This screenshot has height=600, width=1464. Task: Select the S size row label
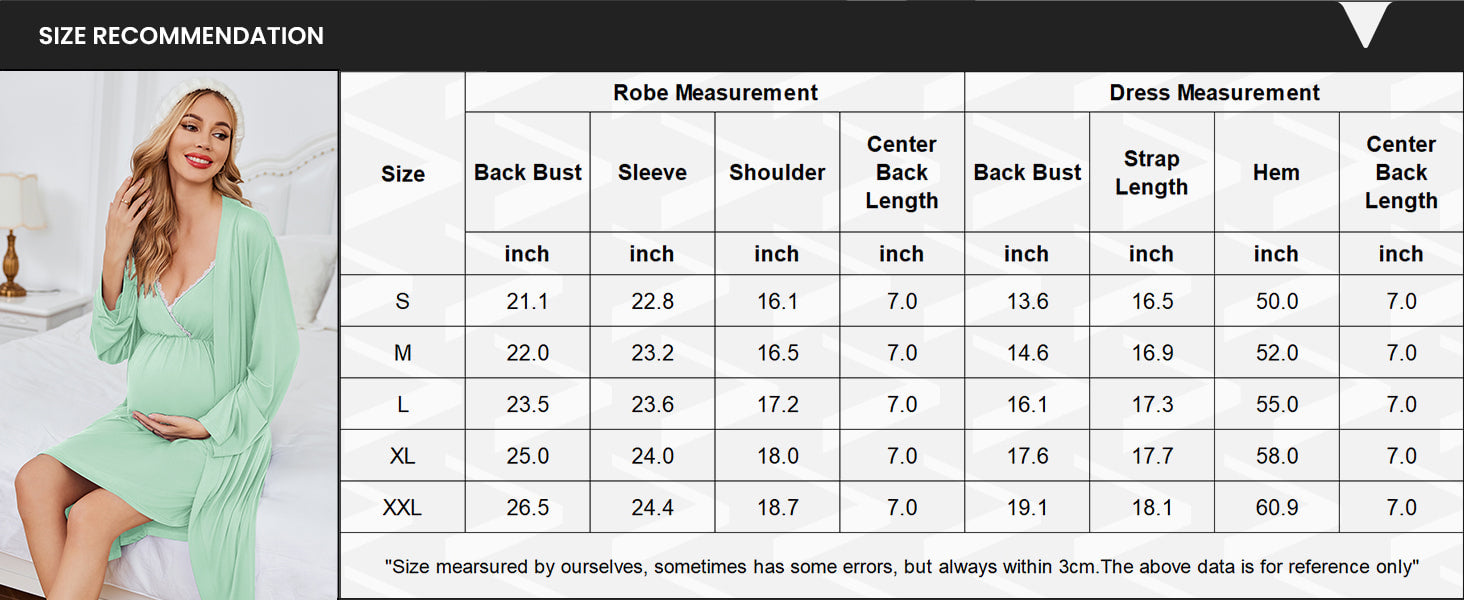click(403, 301)
